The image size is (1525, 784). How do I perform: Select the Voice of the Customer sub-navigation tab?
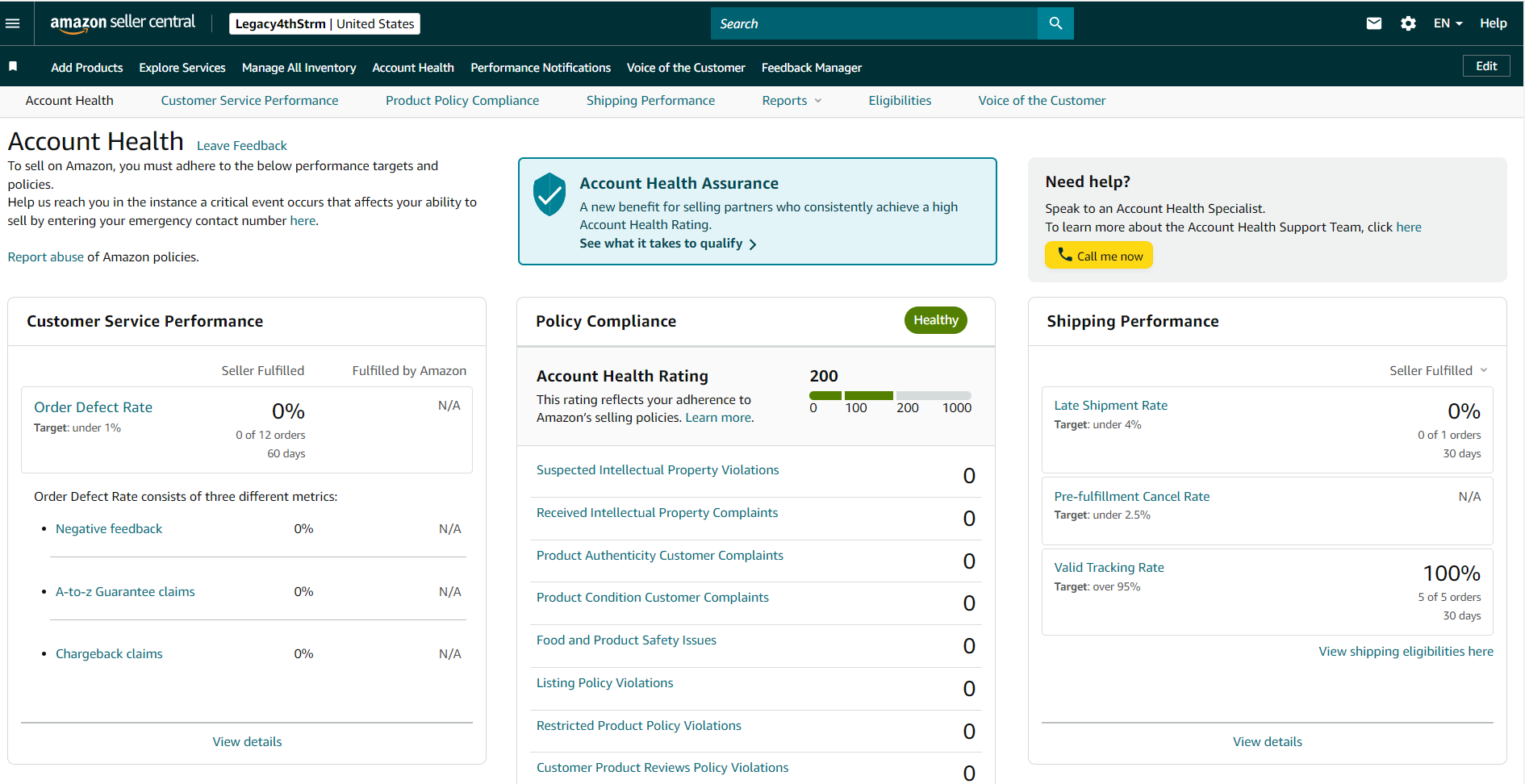tap(1042, 101)
